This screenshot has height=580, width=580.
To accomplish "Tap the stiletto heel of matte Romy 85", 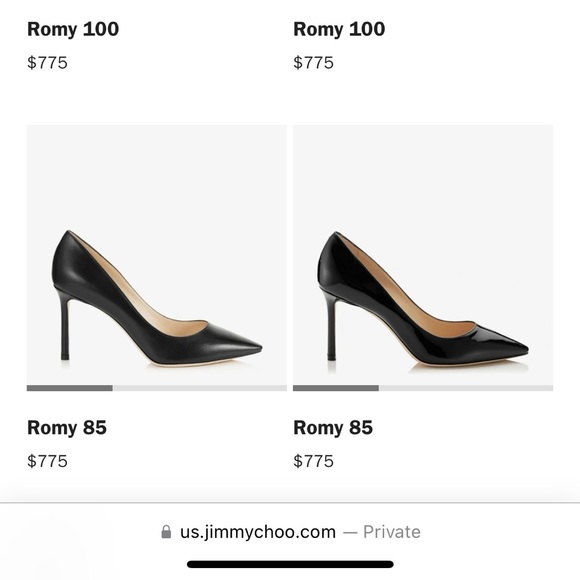I will [x=65, y=327].
